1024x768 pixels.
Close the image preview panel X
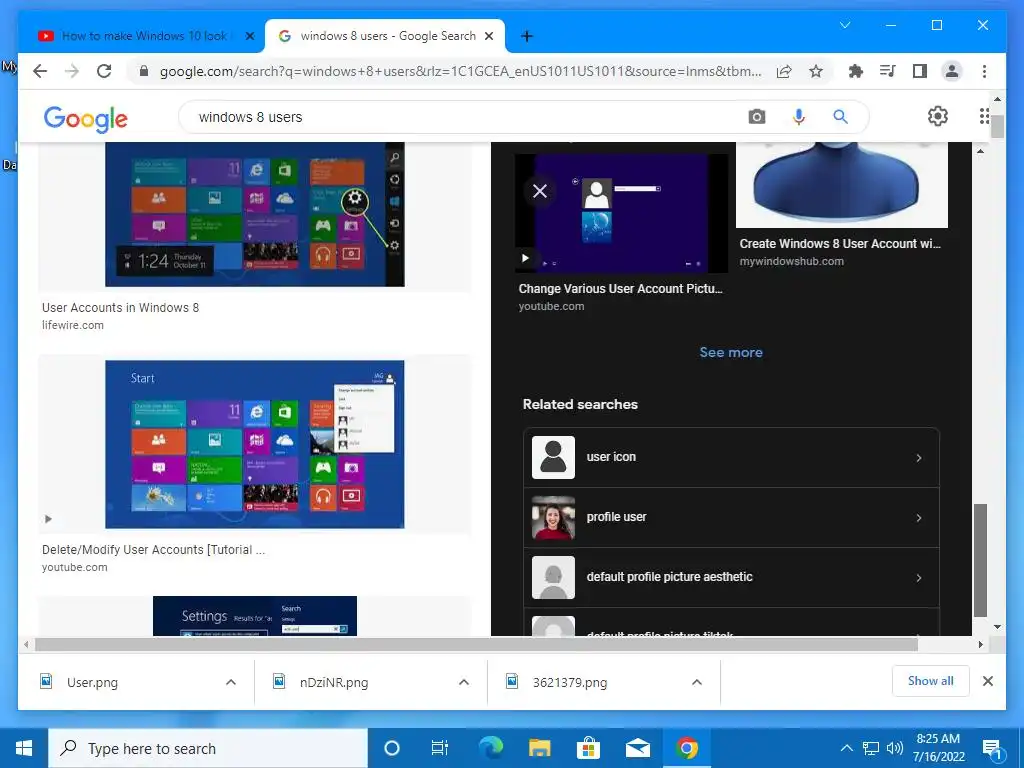coord(540,191)
